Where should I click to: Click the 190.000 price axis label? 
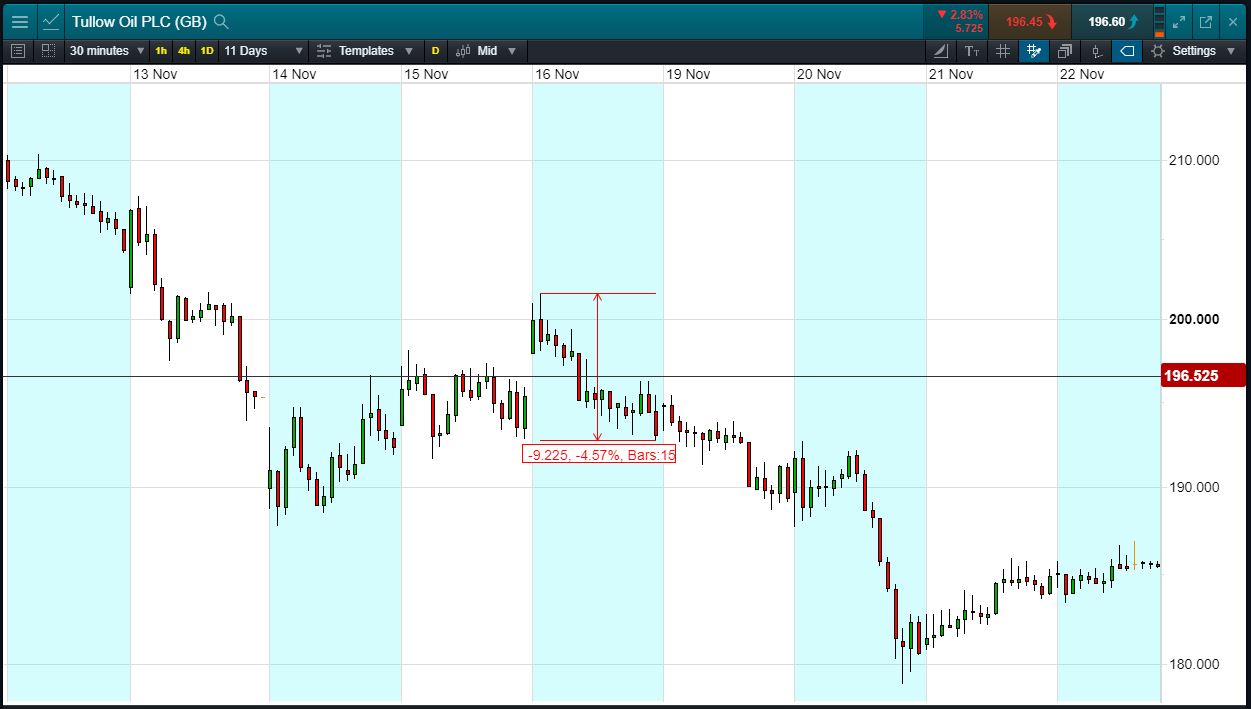pyautogui.click(x=1194, y=487)
